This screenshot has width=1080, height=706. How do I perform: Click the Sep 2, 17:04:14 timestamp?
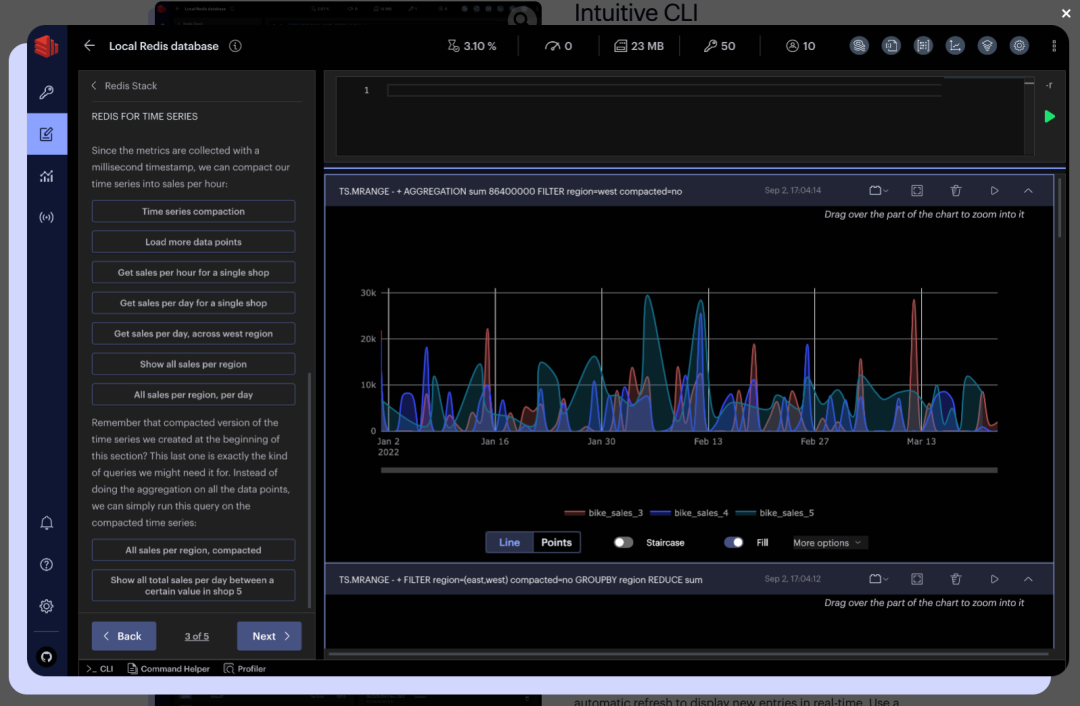pos(793,191)
